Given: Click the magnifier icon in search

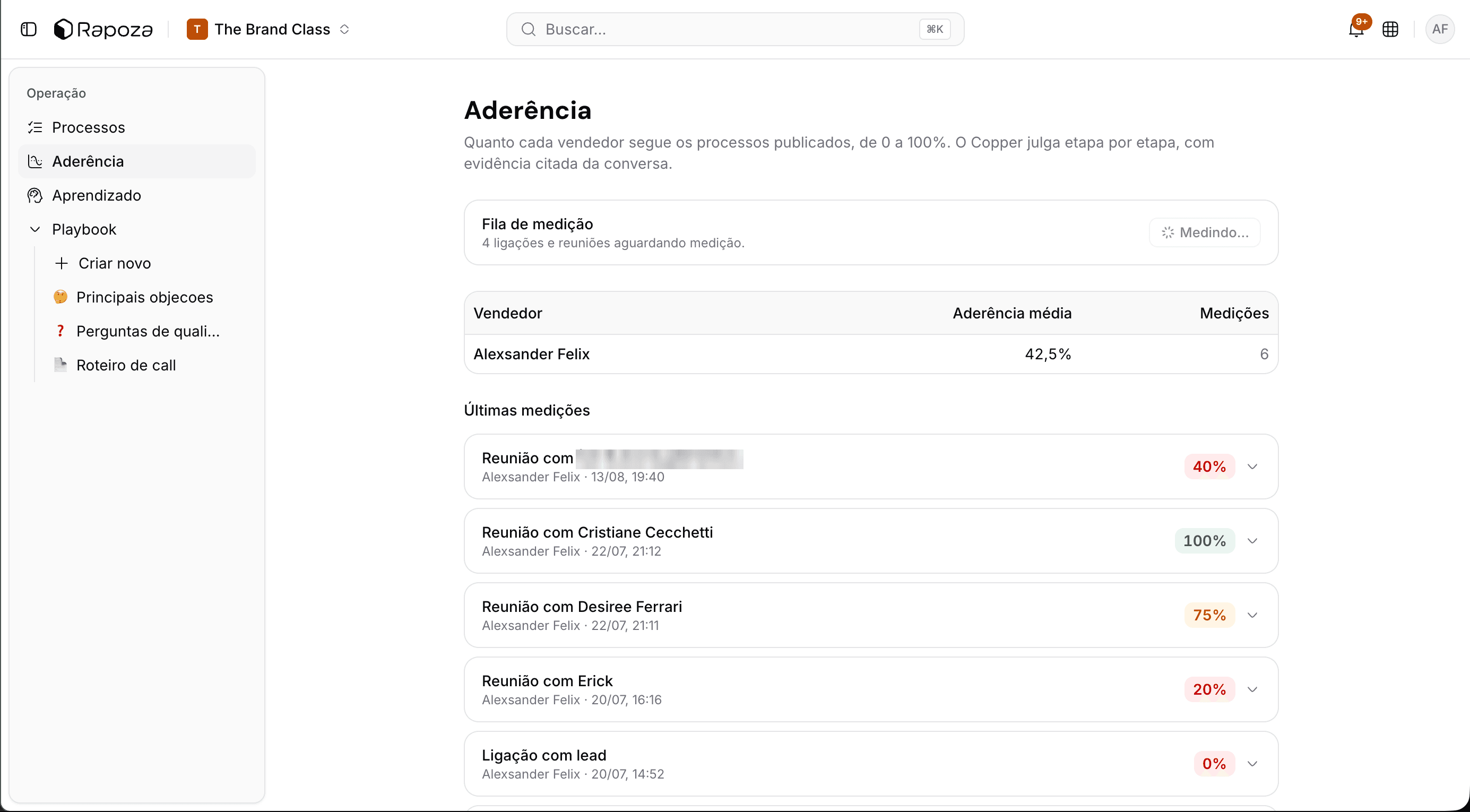Looking at the screenshot, I should click(x=529, y=29).
